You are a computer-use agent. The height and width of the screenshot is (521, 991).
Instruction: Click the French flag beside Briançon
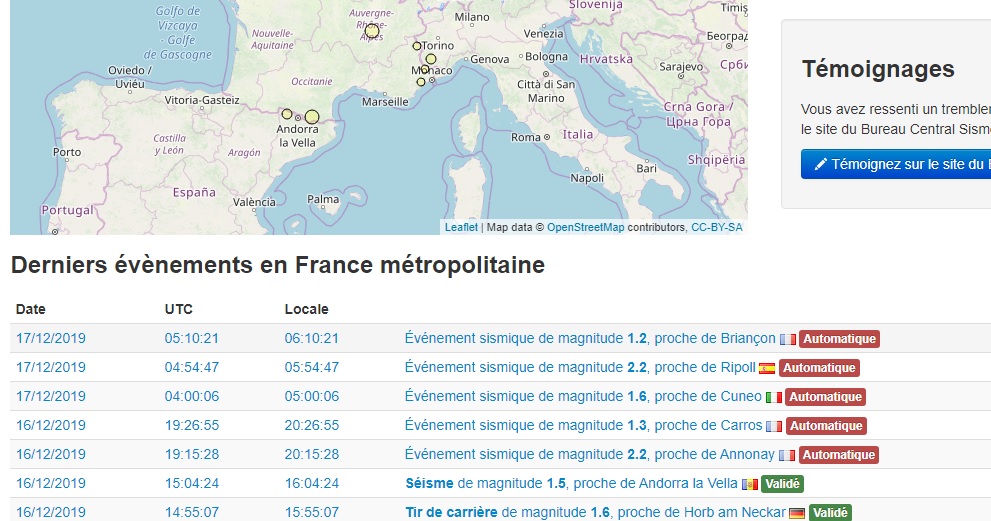788,339
